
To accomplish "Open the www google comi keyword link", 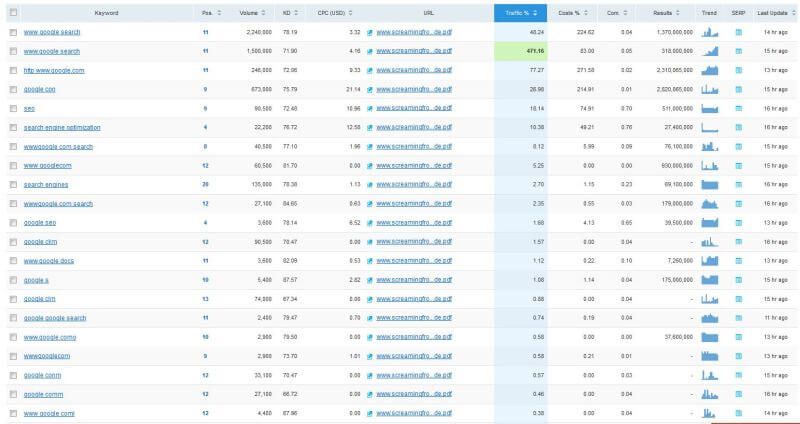I will [x=49, y=413].
